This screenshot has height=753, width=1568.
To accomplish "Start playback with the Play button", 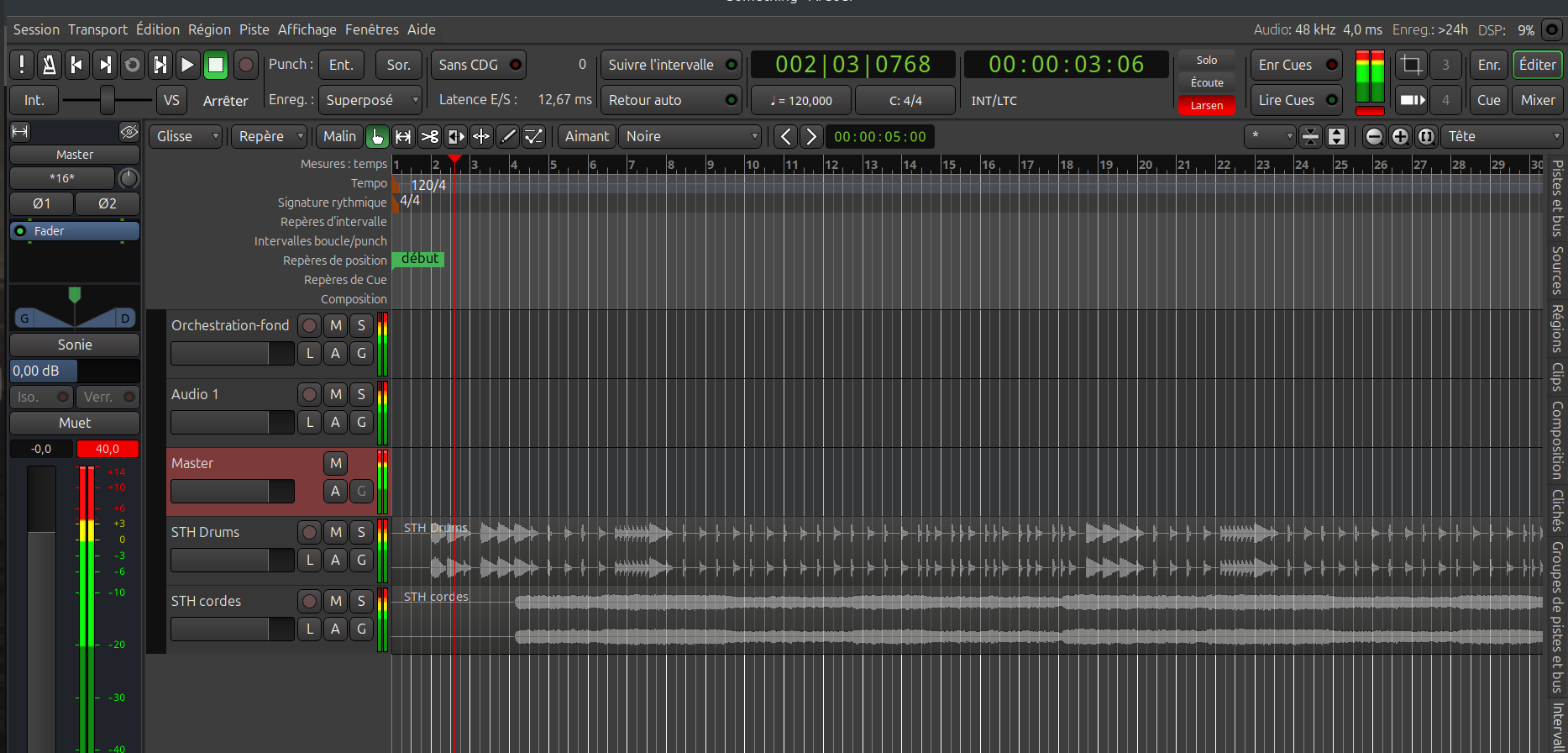I will coord(187,65).
